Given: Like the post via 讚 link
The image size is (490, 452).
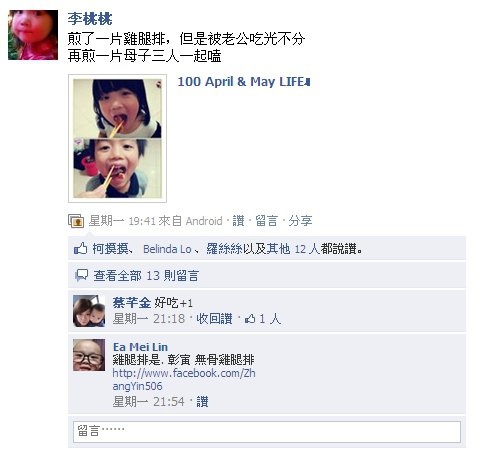Looking at the screenshot, I should coord(238,221).
